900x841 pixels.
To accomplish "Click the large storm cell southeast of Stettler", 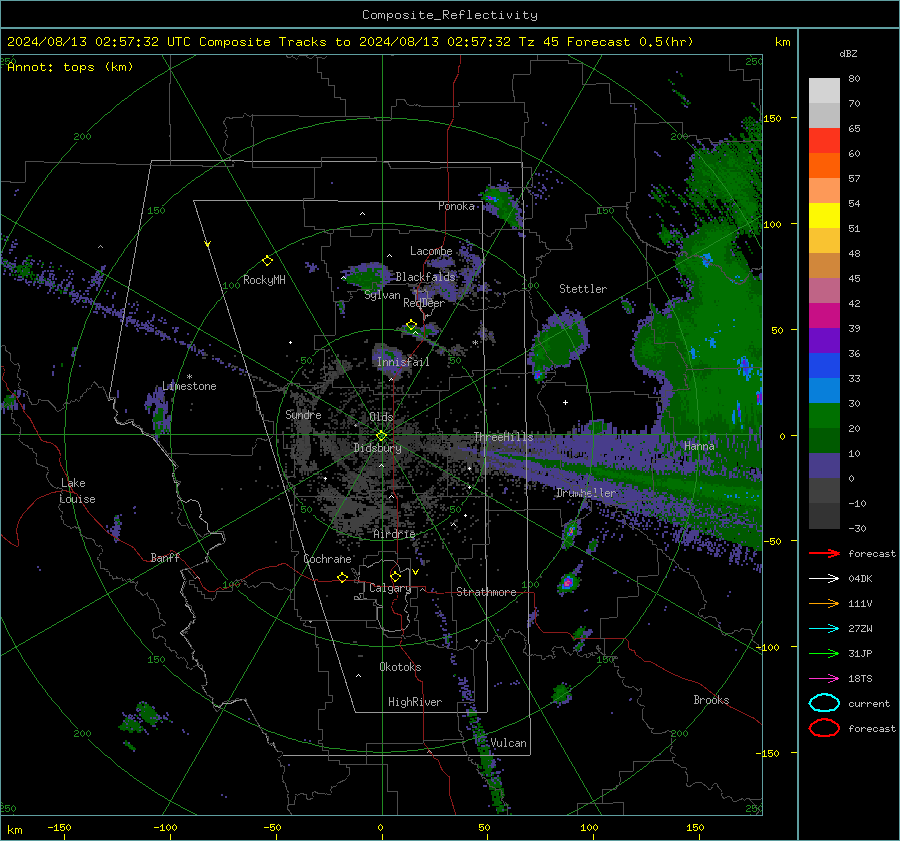I will (x=557, y=344).
